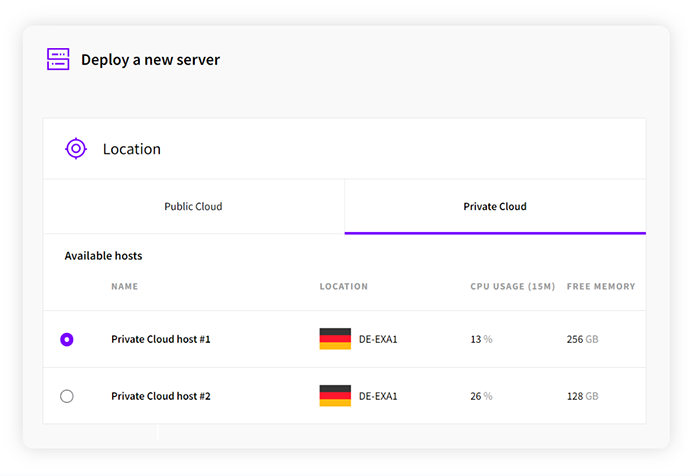Click the Location target icon
The height and width of the screenshot is (476, 700).
76,148
